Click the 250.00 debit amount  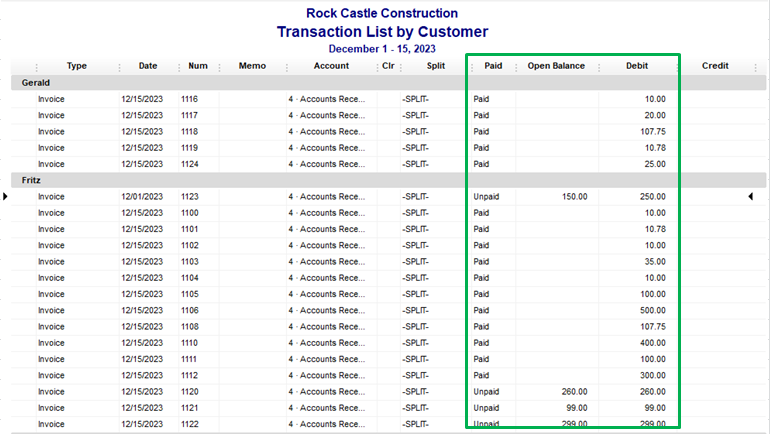[x=653, y=196]
